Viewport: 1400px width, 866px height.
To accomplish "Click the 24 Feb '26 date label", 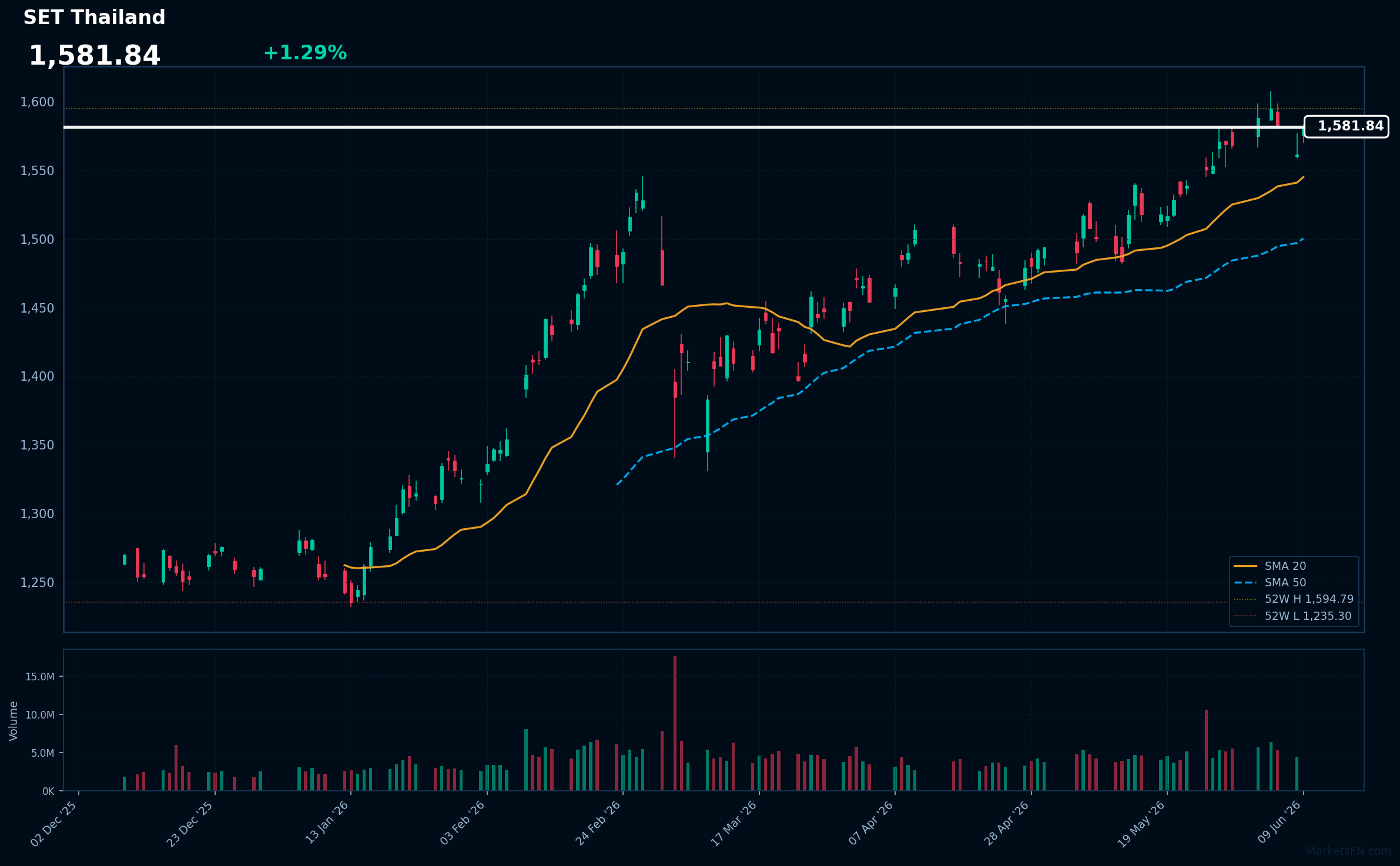I will tap(598, 823).
